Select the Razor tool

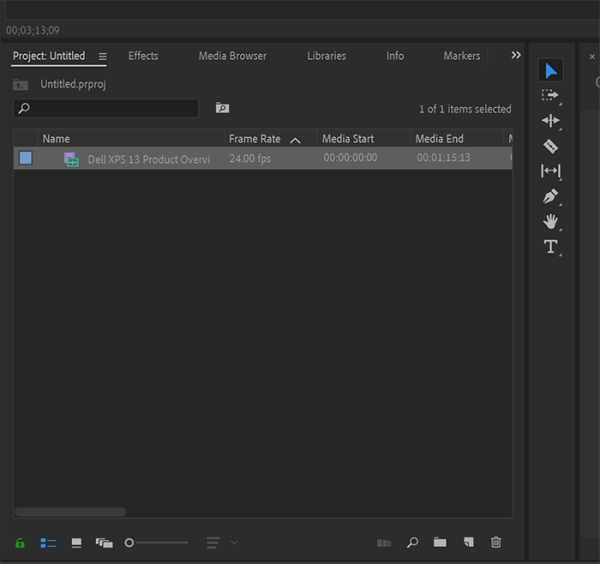tap(551, 146)
